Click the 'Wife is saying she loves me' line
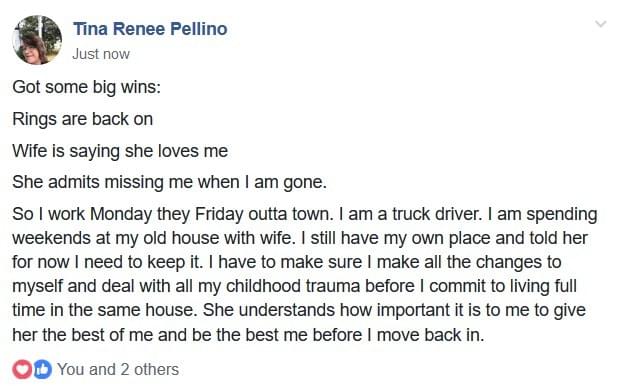 [120, 151]
